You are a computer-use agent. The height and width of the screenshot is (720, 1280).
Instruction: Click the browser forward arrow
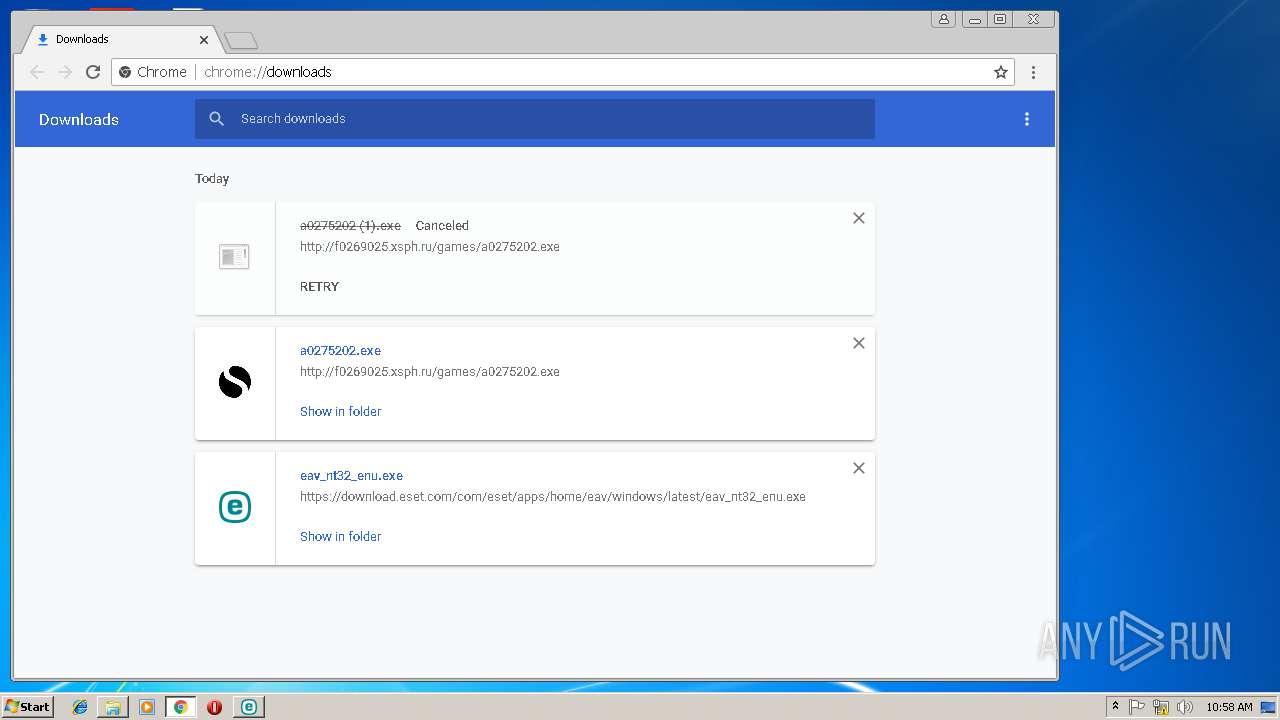click(65, 72)
